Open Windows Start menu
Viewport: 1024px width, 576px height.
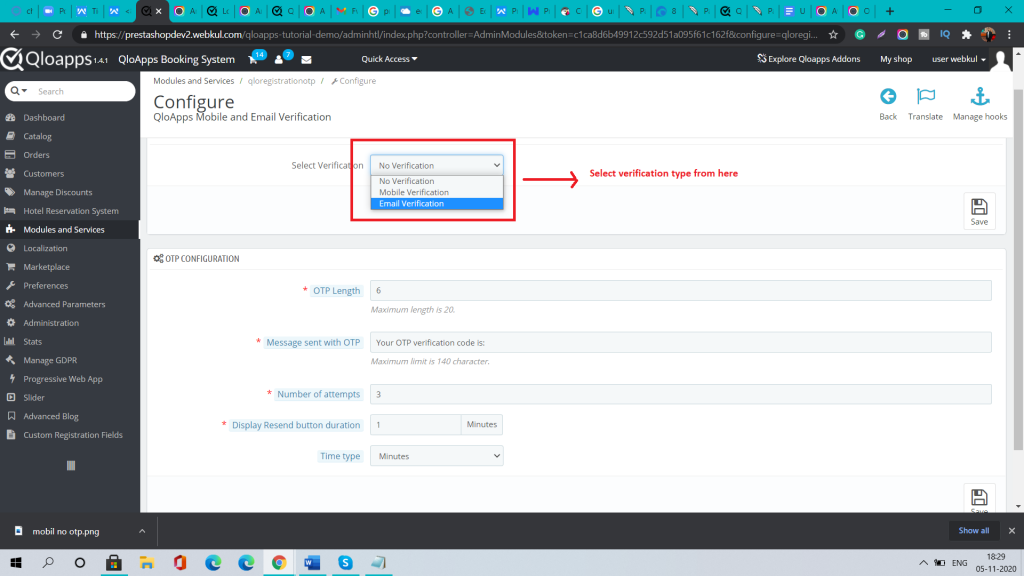tap(16, 562)
